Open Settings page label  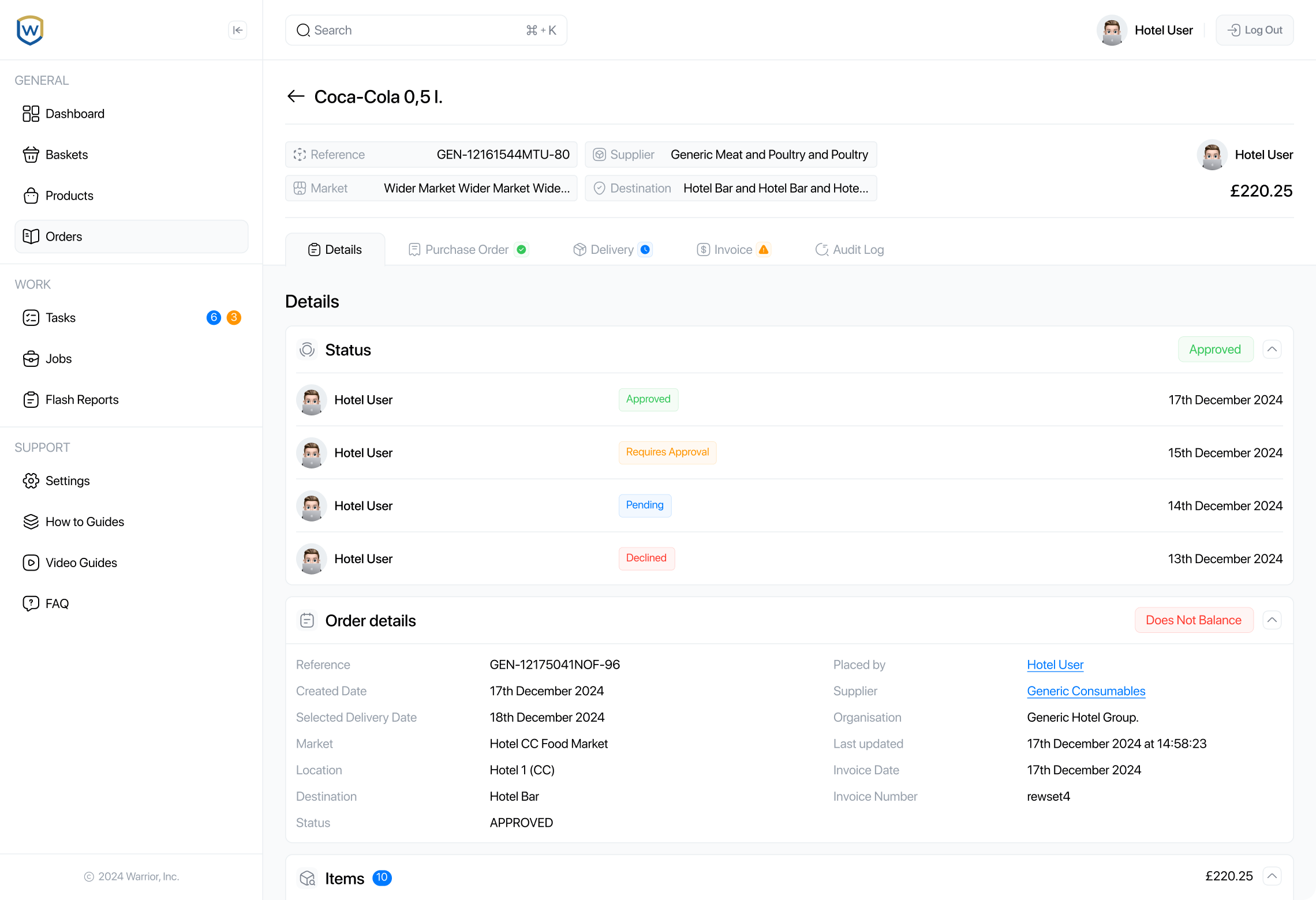(68, 481)
